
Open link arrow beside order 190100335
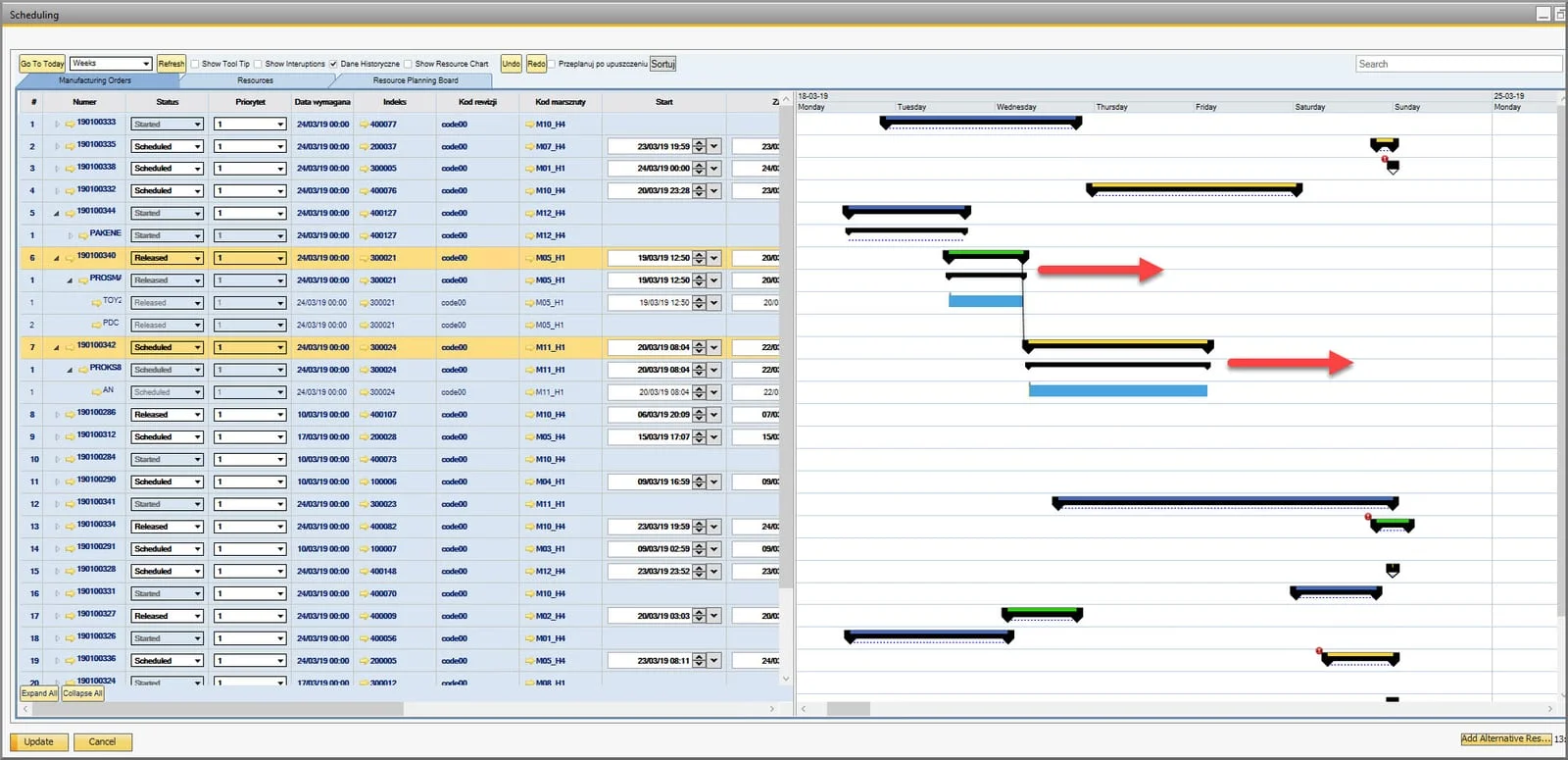tap(71, 147)
